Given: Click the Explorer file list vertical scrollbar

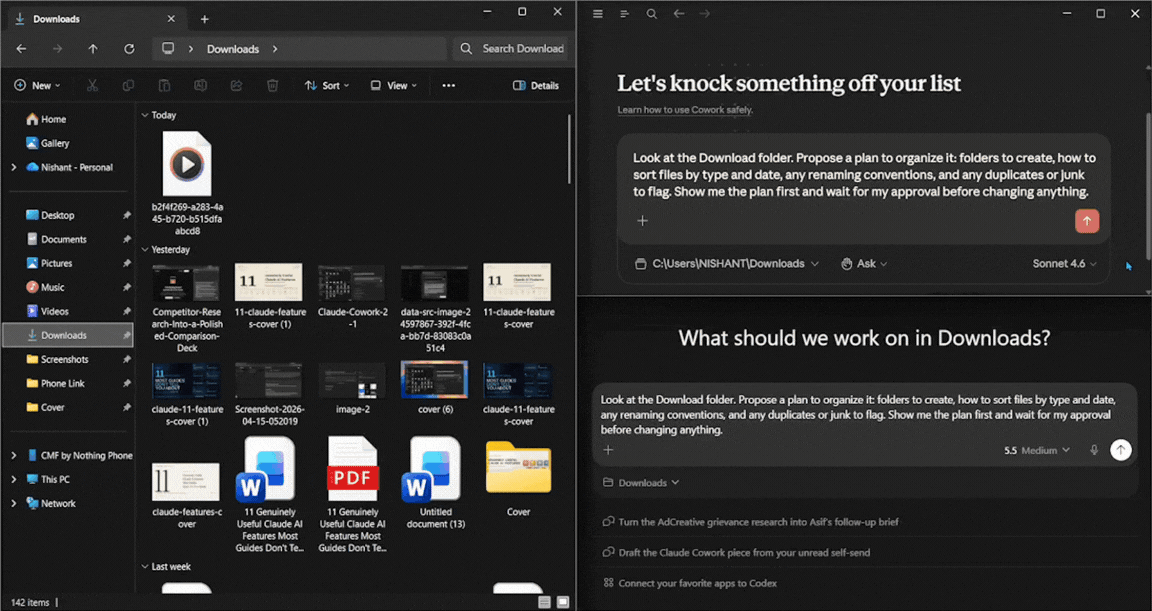Looking at the screenshot, I should (569, 149).
